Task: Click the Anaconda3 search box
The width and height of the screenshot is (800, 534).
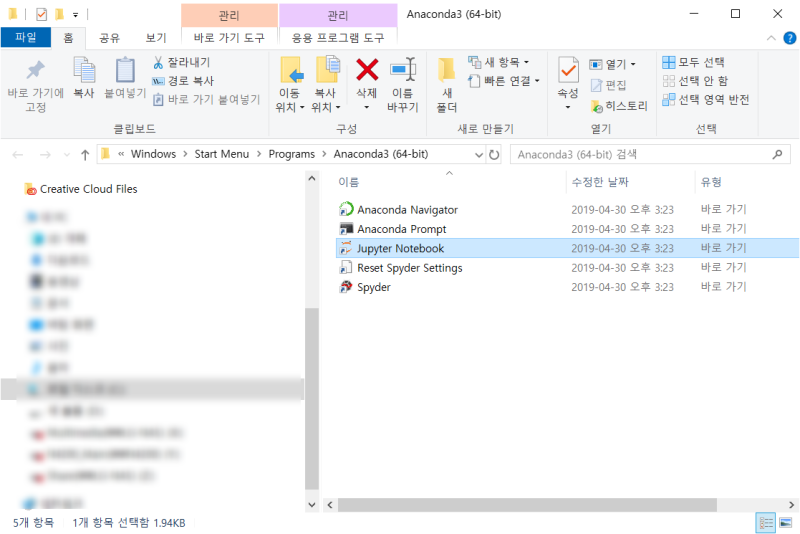Action: tap(650, 155)
